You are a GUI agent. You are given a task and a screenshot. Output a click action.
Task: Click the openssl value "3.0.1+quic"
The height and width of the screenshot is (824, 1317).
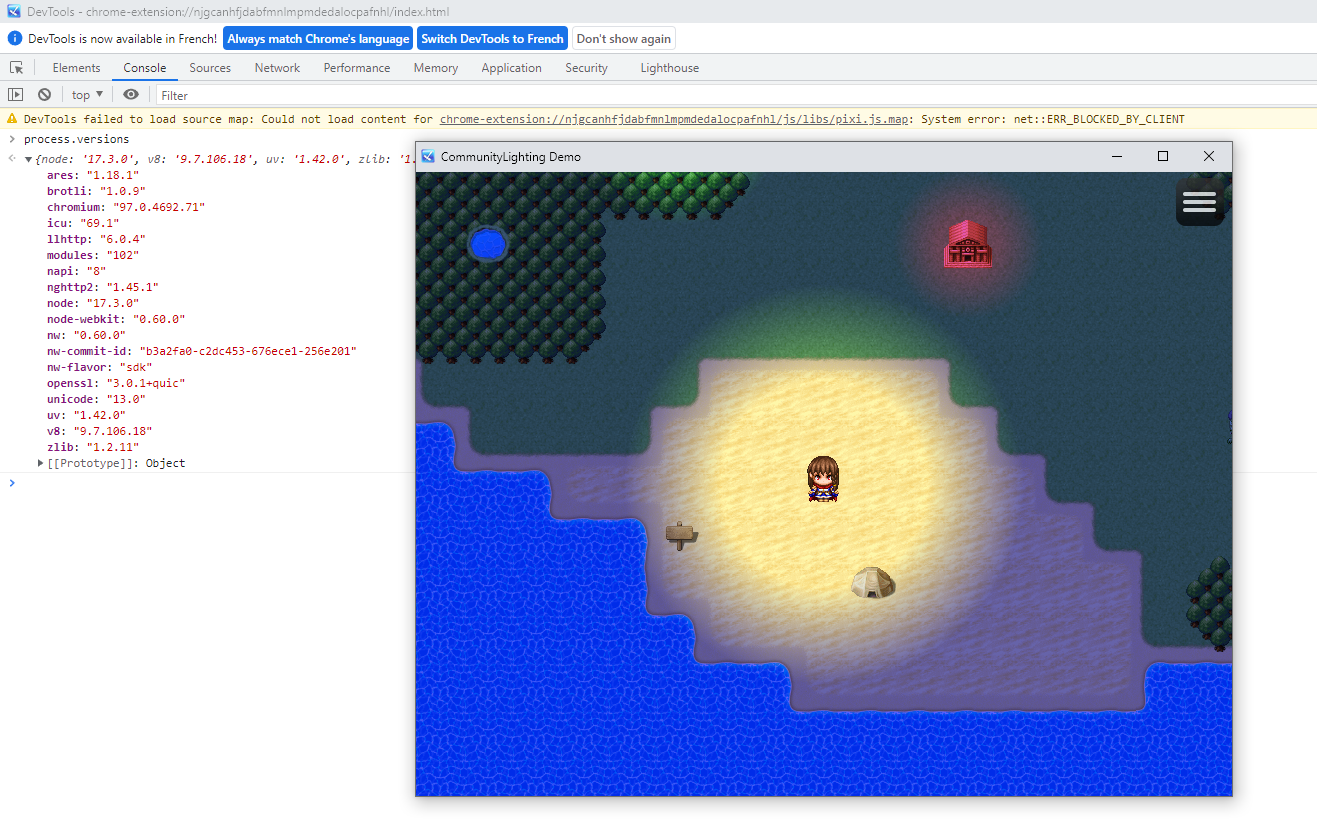pyautogui.click(x=145, y=383)
